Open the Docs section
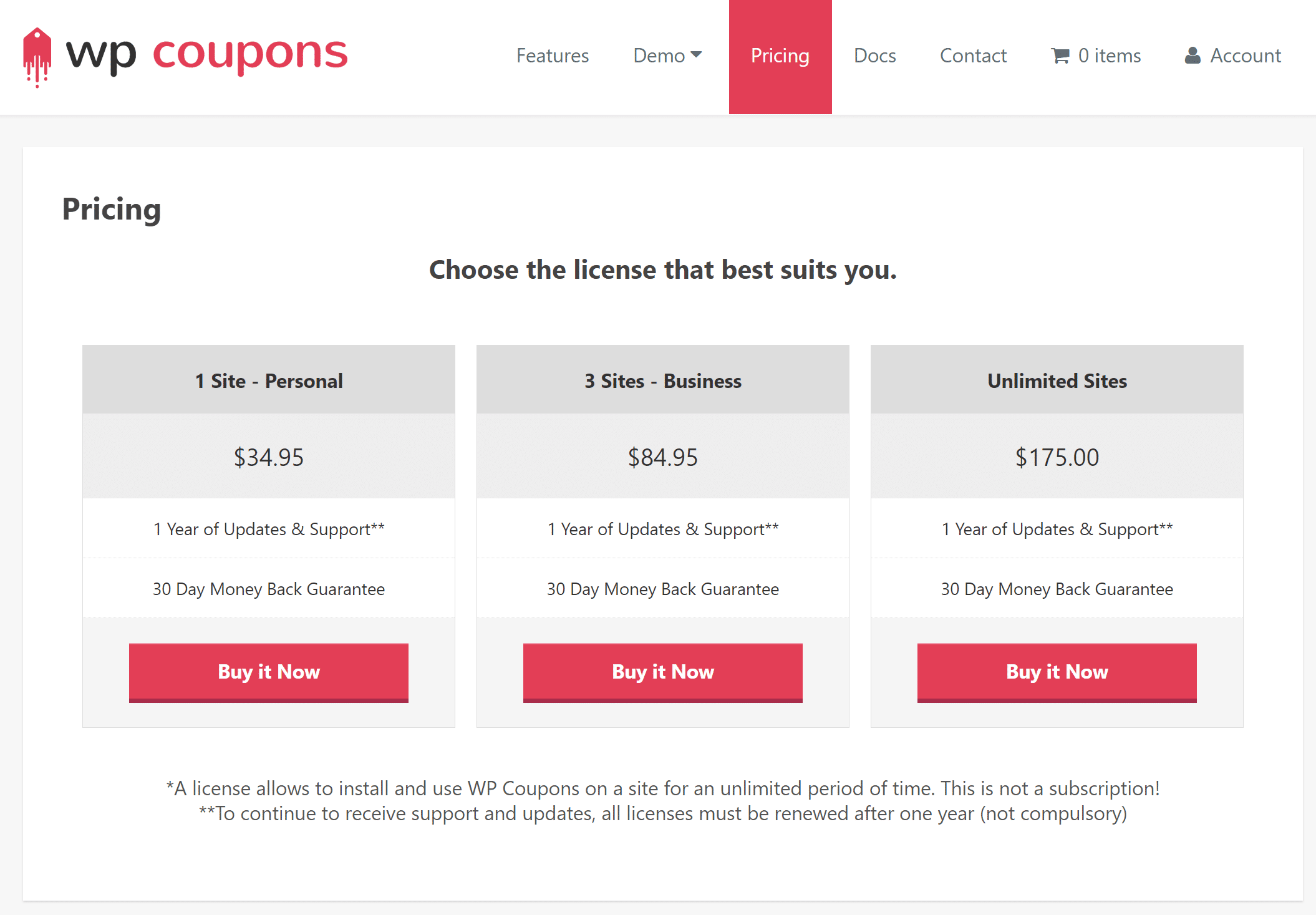The image size is (1316, 915). pos(874,56)
